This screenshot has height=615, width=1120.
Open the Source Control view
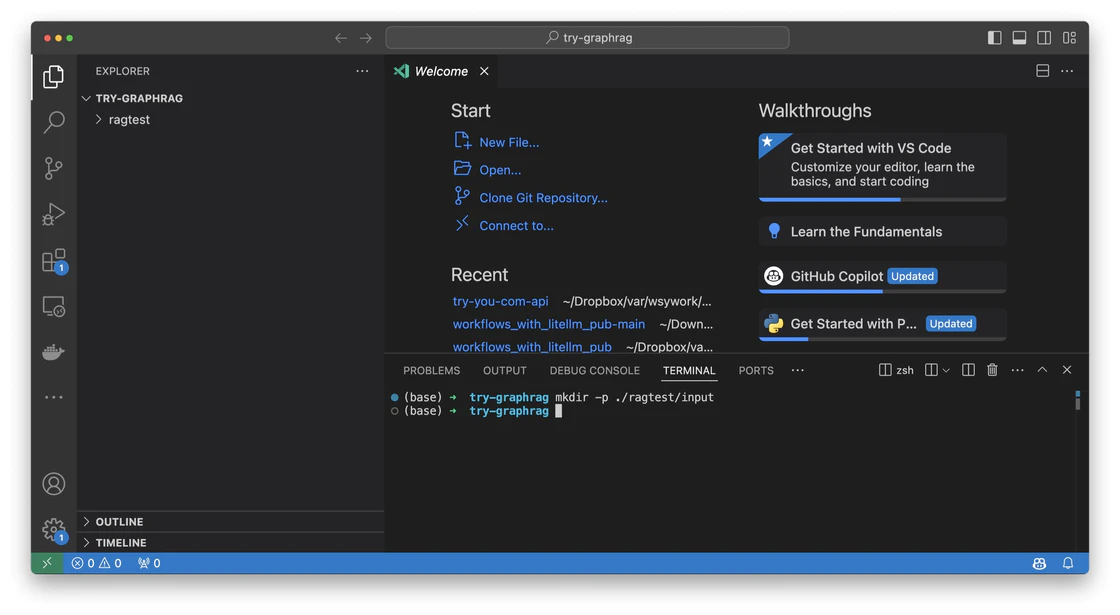point(54,169)
